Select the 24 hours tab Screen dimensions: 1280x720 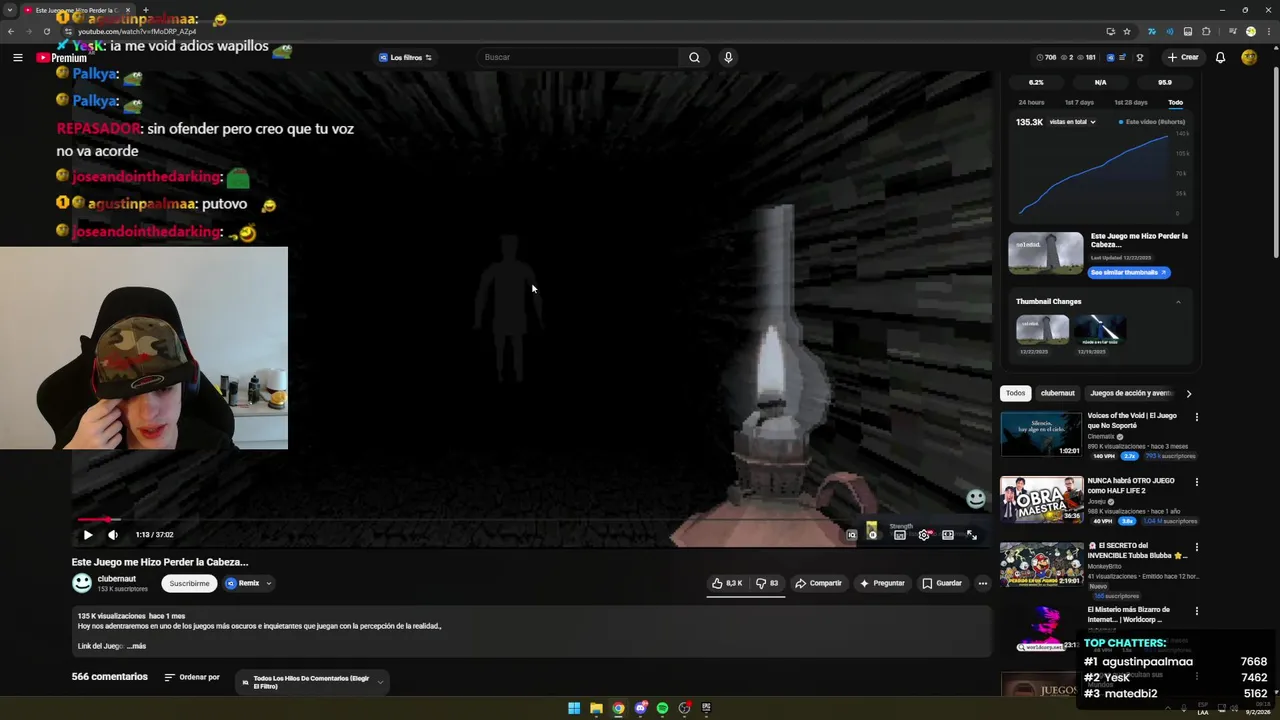tap(1031, 102)
